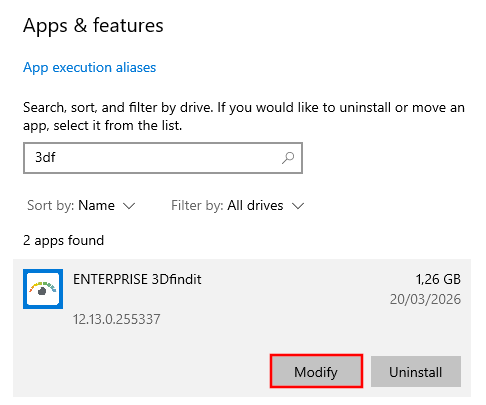The image size is (486, 405).
Task: Click the '2 apps found' result count
Action: point(63,241)
